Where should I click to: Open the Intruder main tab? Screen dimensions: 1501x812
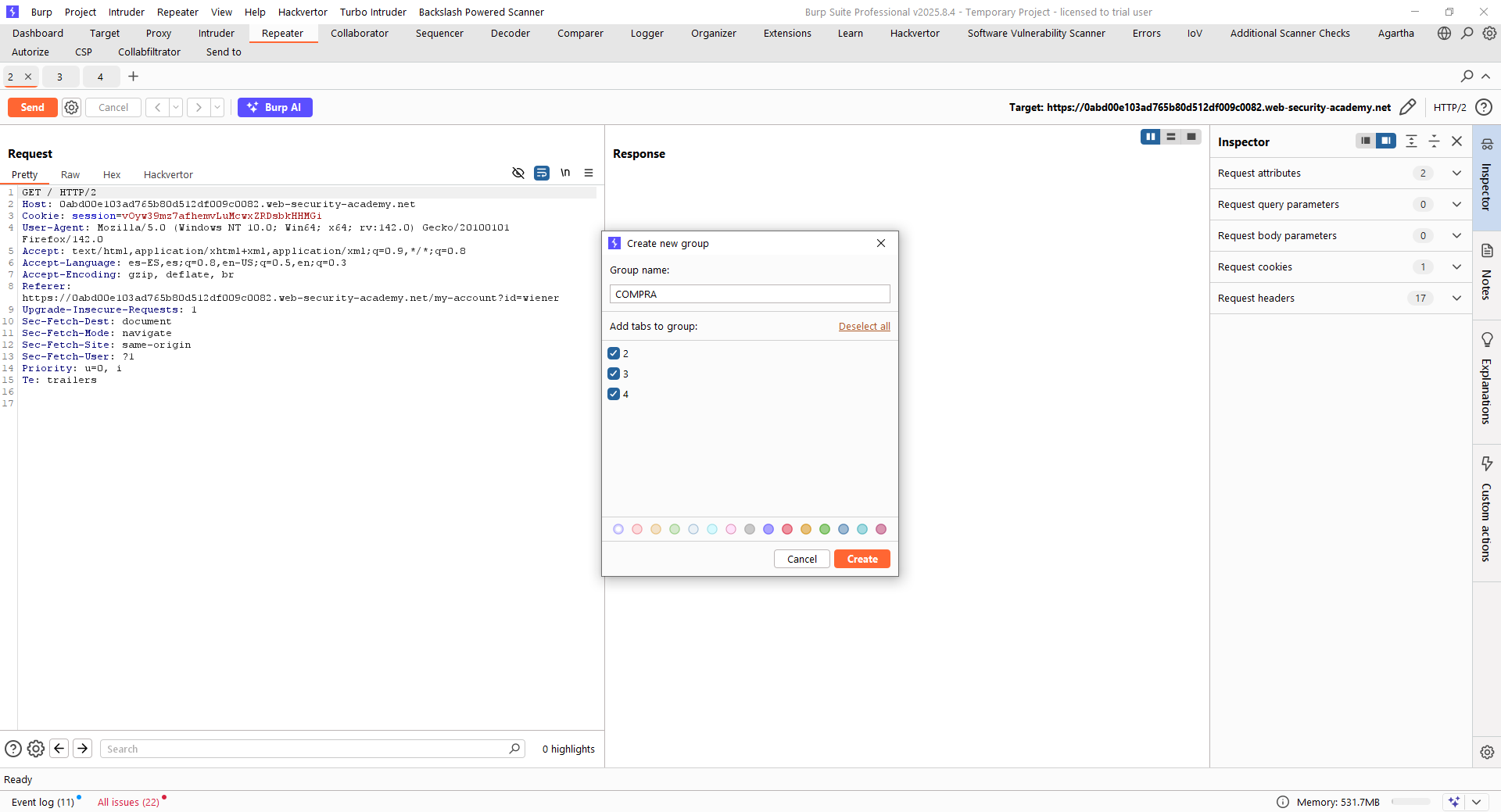(x=216, y=34)
